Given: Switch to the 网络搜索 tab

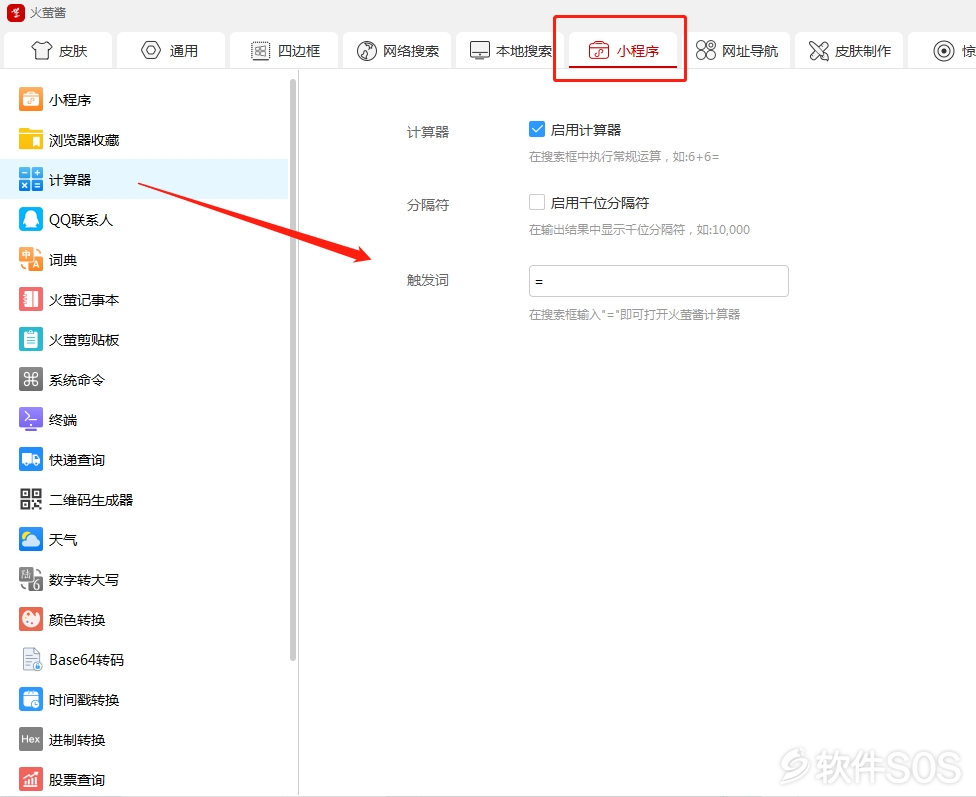Looking at the screenshot, I should click(397, 50).
